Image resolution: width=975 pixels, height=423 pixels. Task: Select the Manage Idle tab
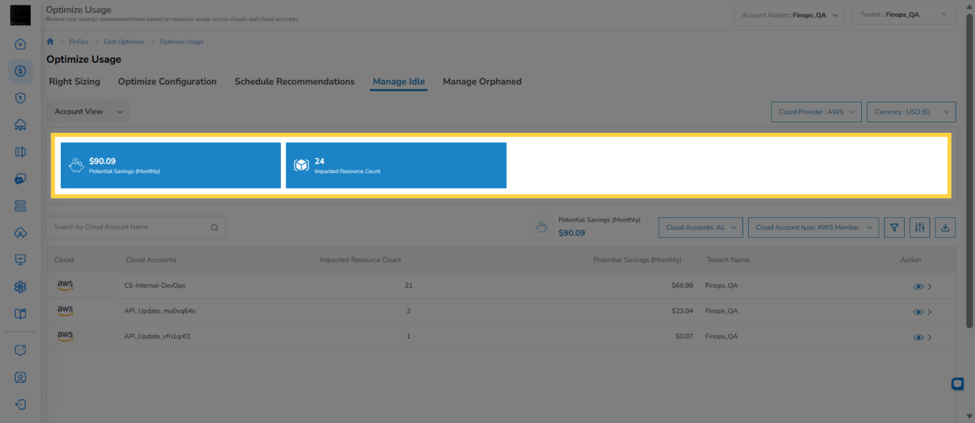(x=399, y=81)
